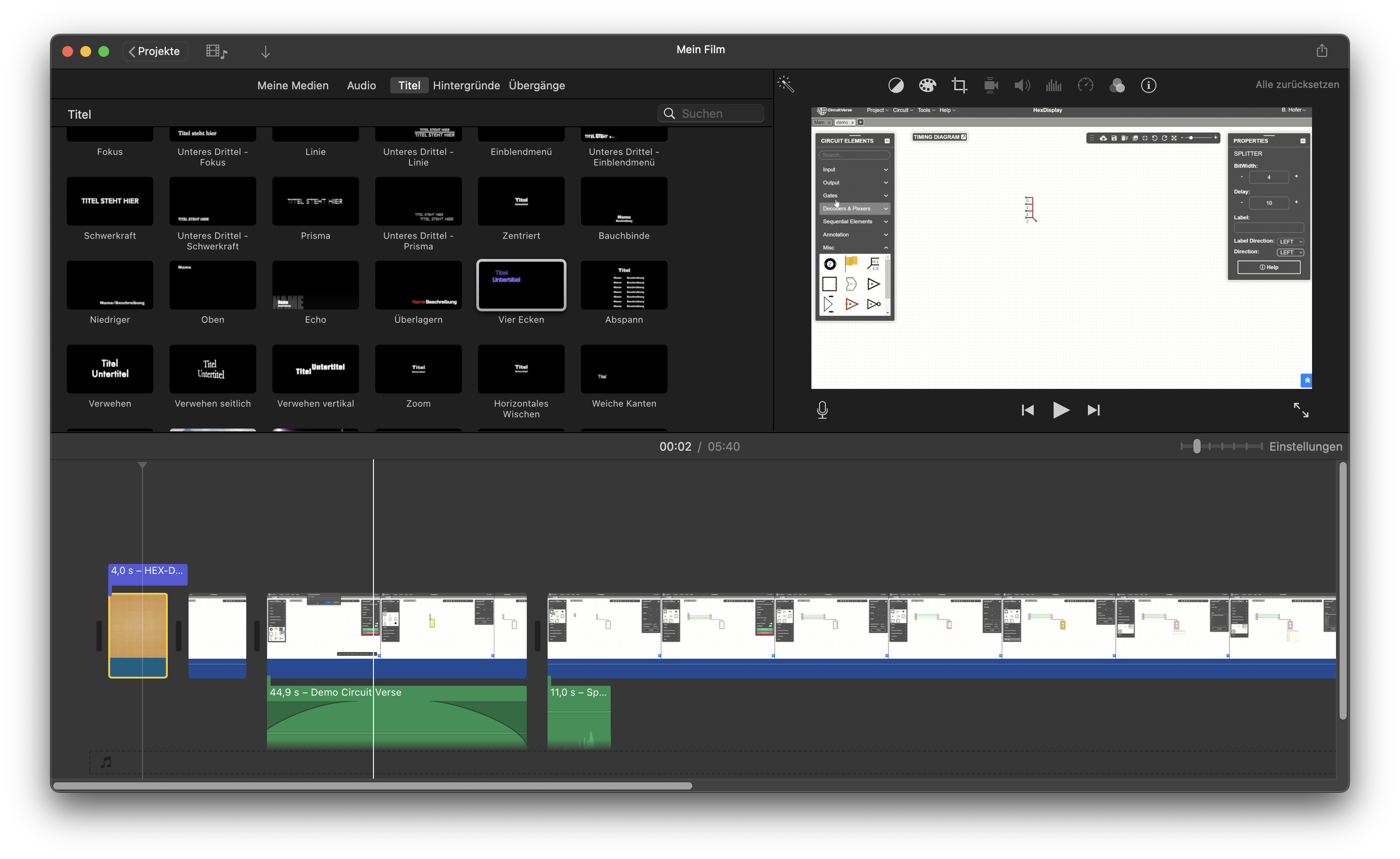
Task: Select the Weiche Kanten title thumbnail
Action: [x=624, y=369]
